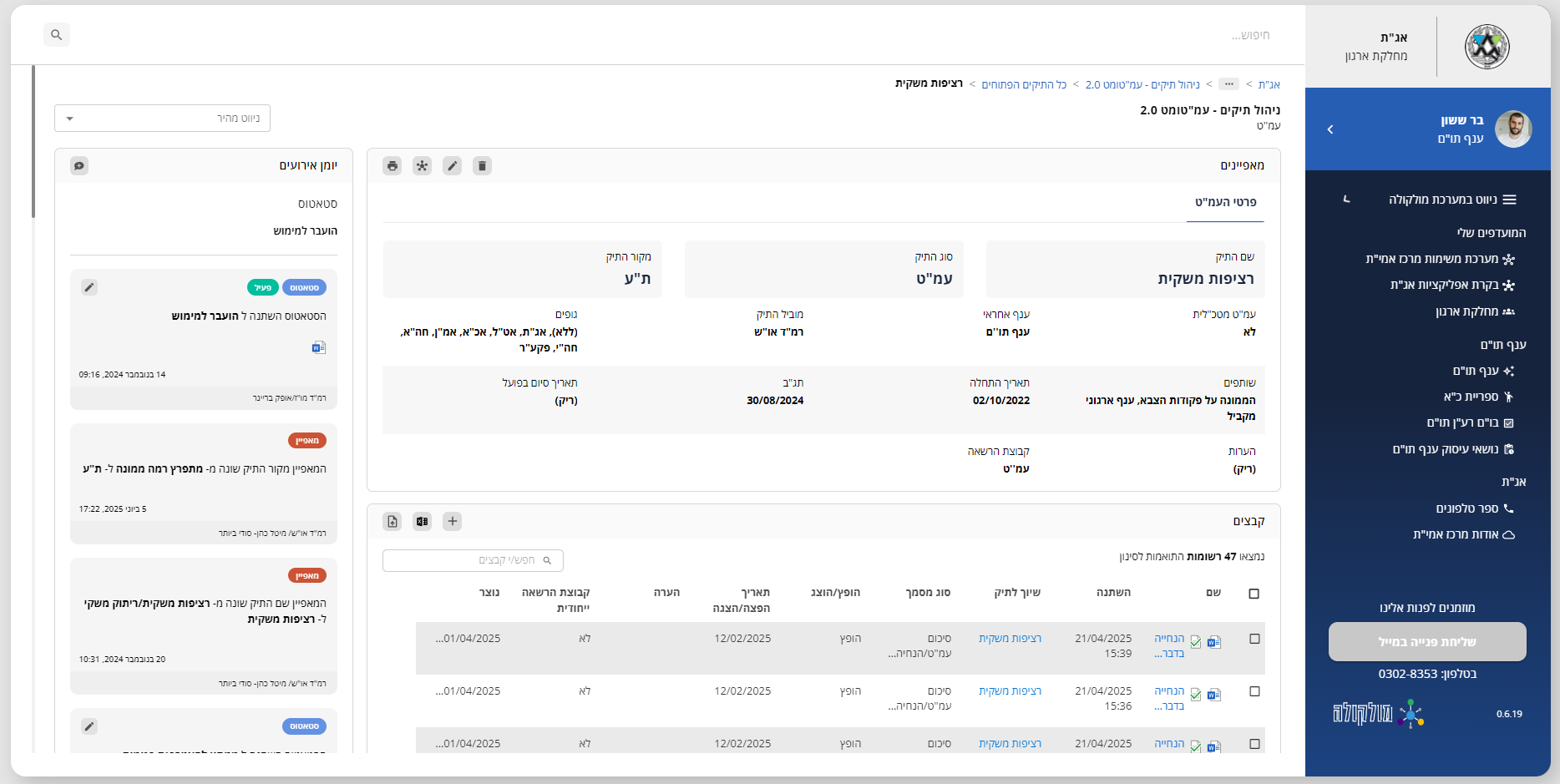Expand user panel chevron next to בר ששון
Screen dimensions: 1560x784
pos(1330,129)
